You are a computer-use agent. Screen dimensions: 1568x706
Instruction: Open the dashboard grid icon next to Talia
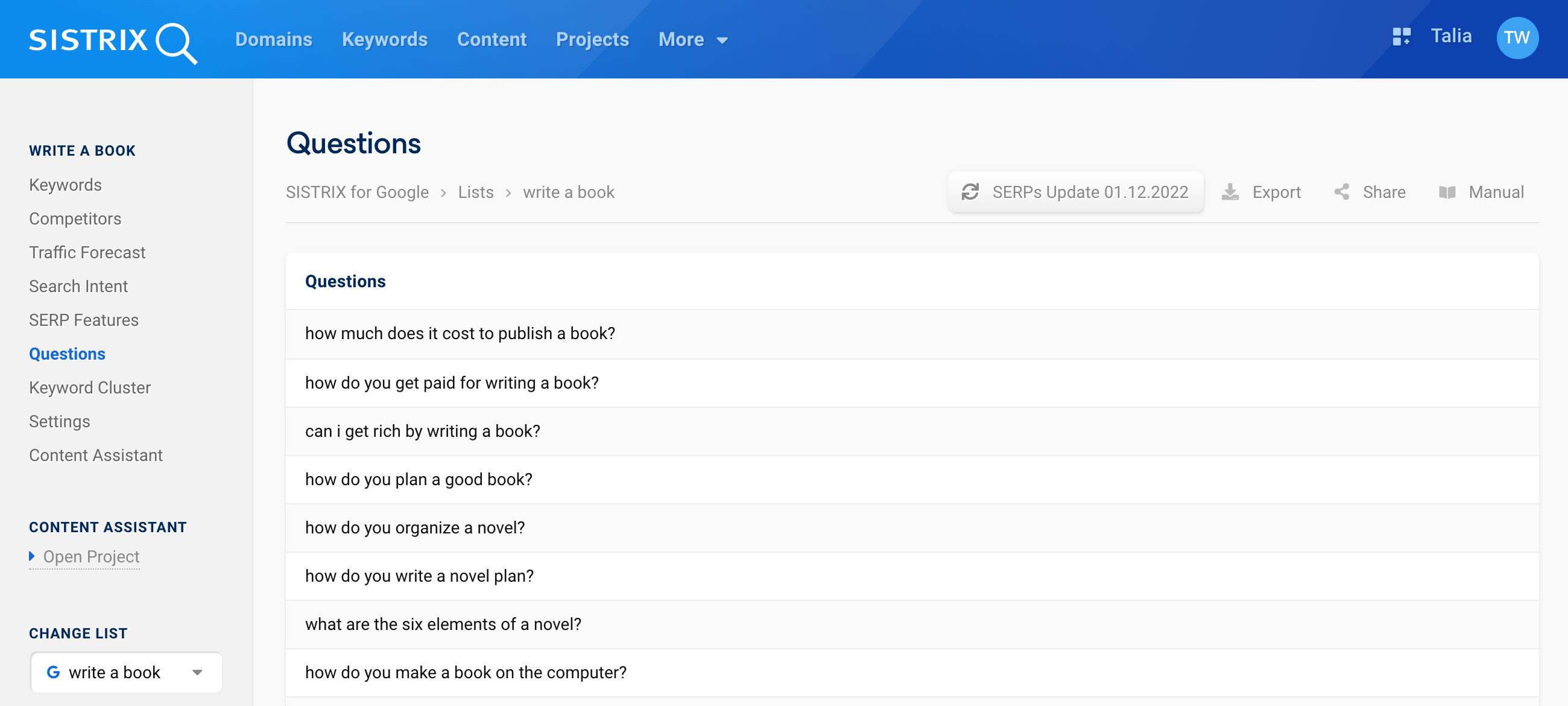pyautogui.click(x=1401, y=37)
